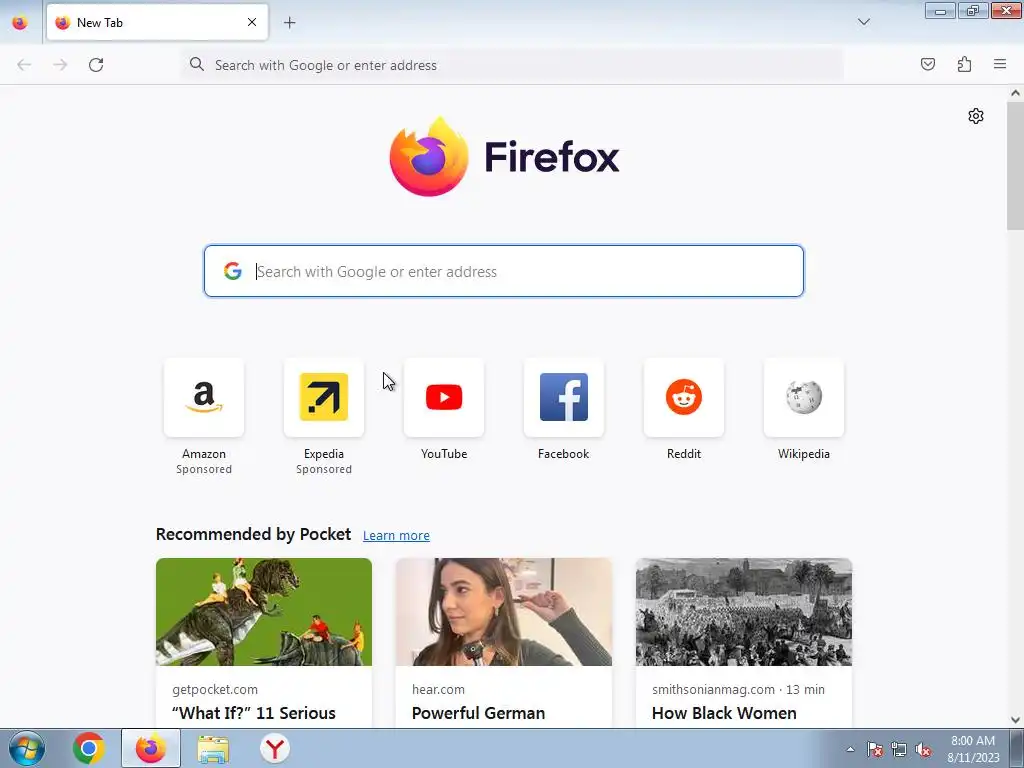Click the Recommended by Pocket heading
This screenshot has width=1024, height=768.
tap(253, 534)
